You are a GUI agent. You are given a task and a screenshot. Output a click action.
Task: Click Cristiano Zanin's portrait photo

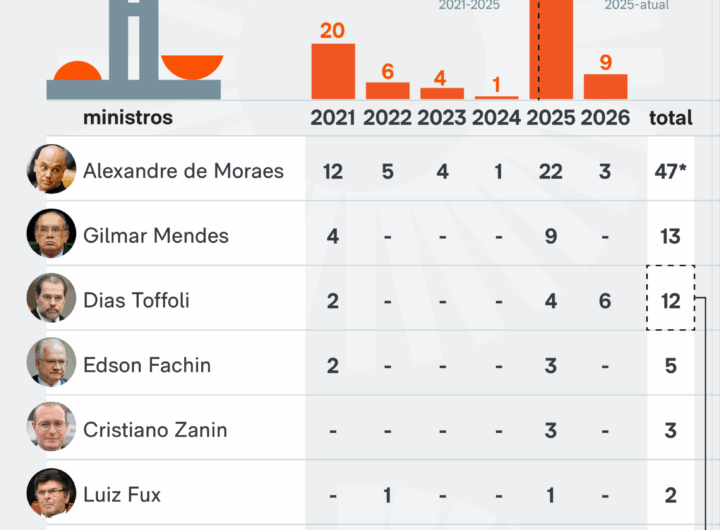coord(51,429)
